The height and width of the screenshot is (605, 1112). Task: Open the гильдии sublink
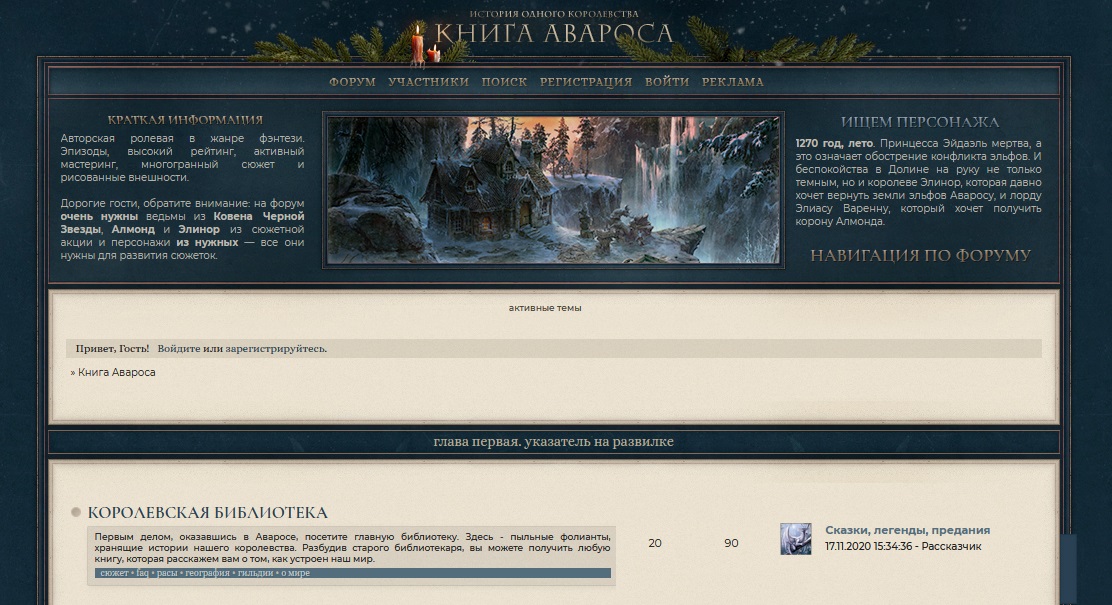click(255, 573)
